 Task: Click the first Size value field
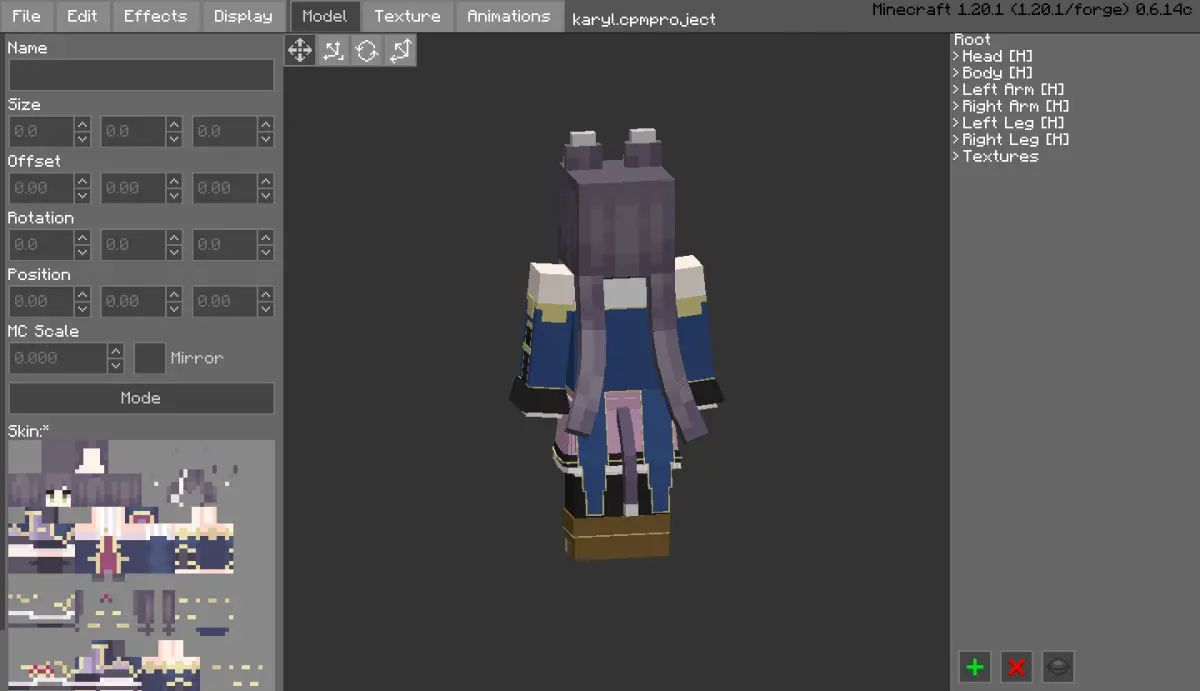41,131
